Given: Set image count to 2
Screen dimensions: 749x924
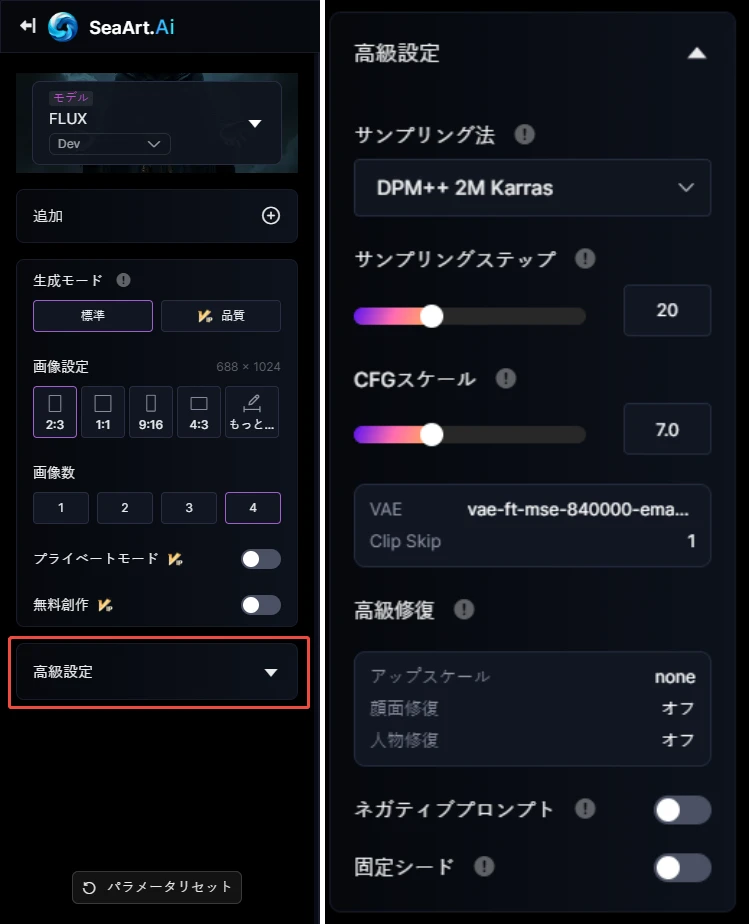Looking at the screenshot, I should tap(125, 508).
